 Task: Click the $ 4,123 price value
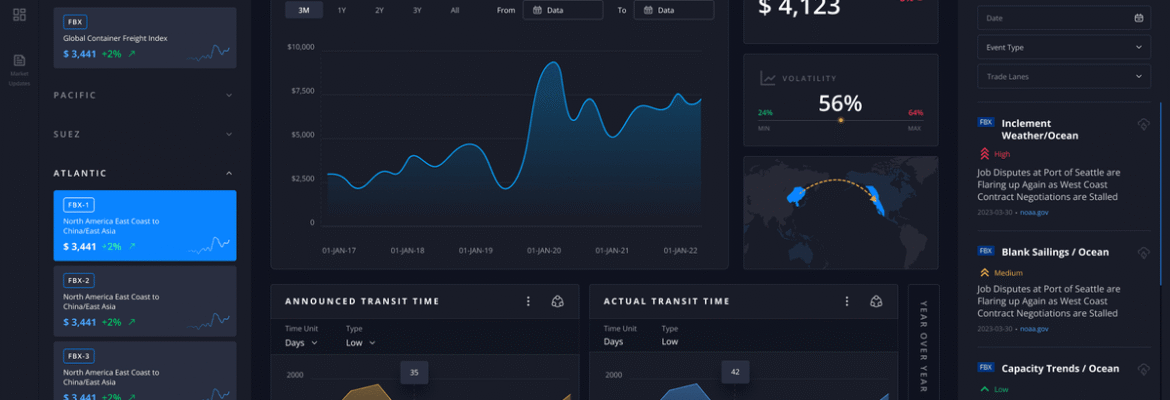coord(799,8)
